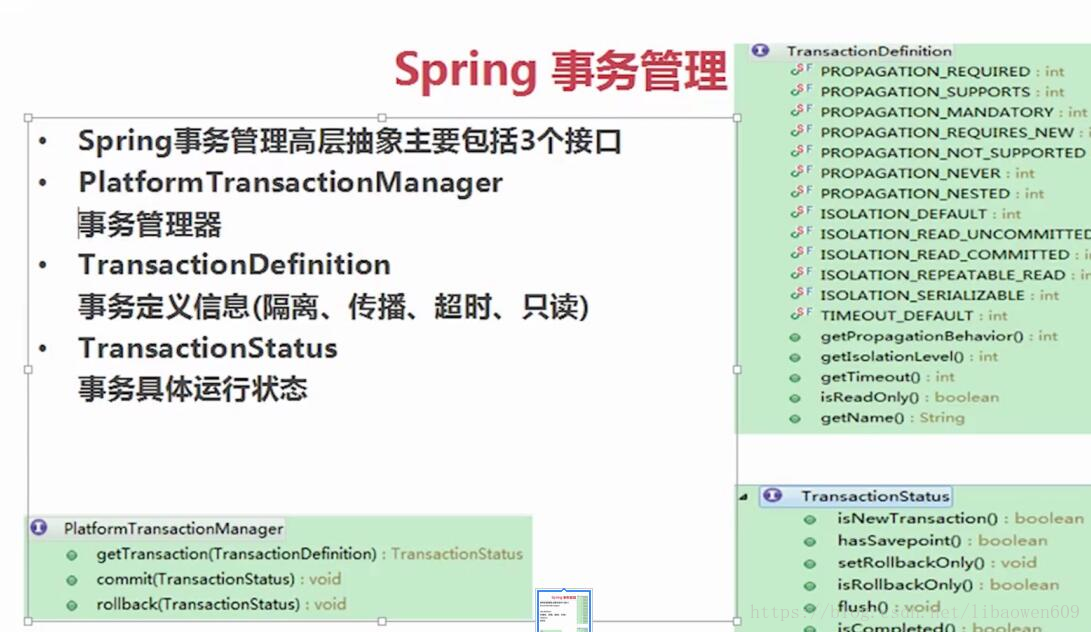Click the 'PROPAGATION_NESTED : int' label
The width and height of the screenshot is (1091, 632).
point(932,193)
